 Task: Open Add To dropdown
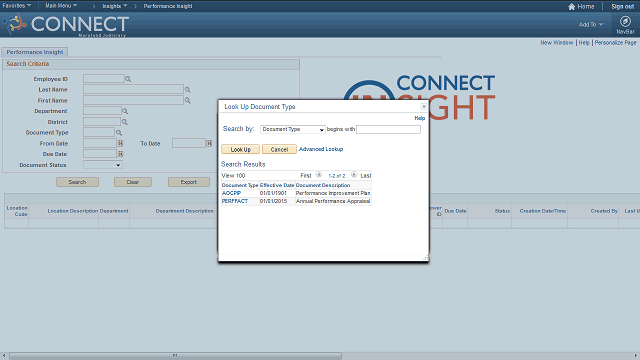pyautogui.click(x=591, y=24)
